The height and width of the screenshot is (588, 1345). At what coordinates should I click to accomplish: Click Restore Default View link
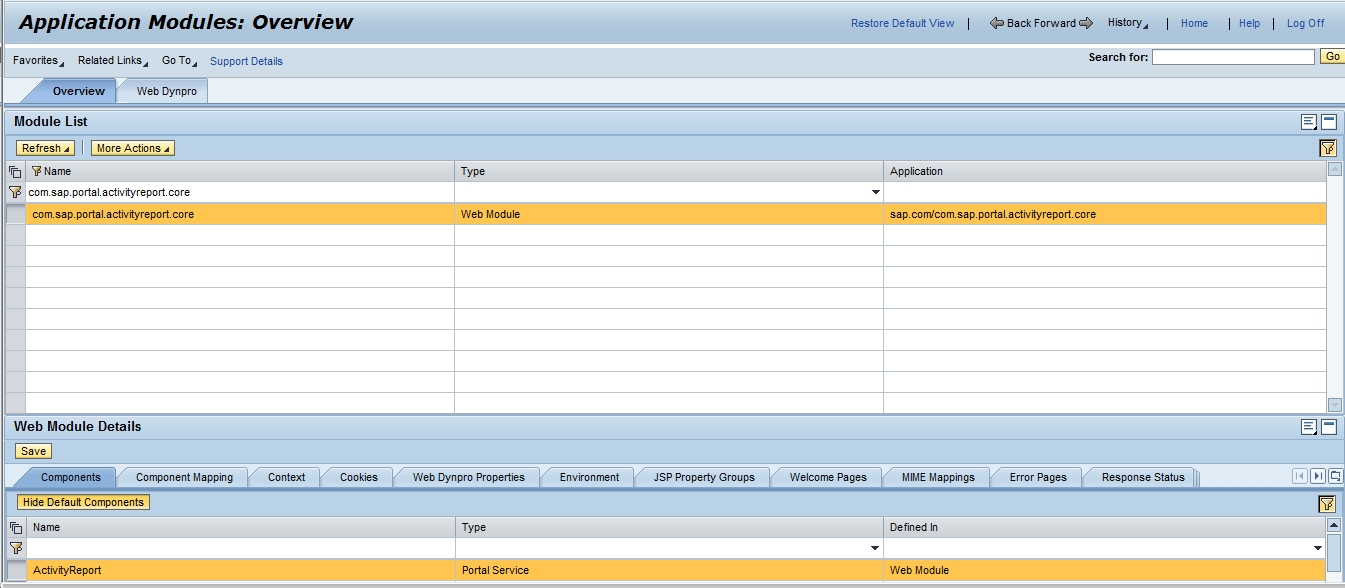[x=903, y=23]
